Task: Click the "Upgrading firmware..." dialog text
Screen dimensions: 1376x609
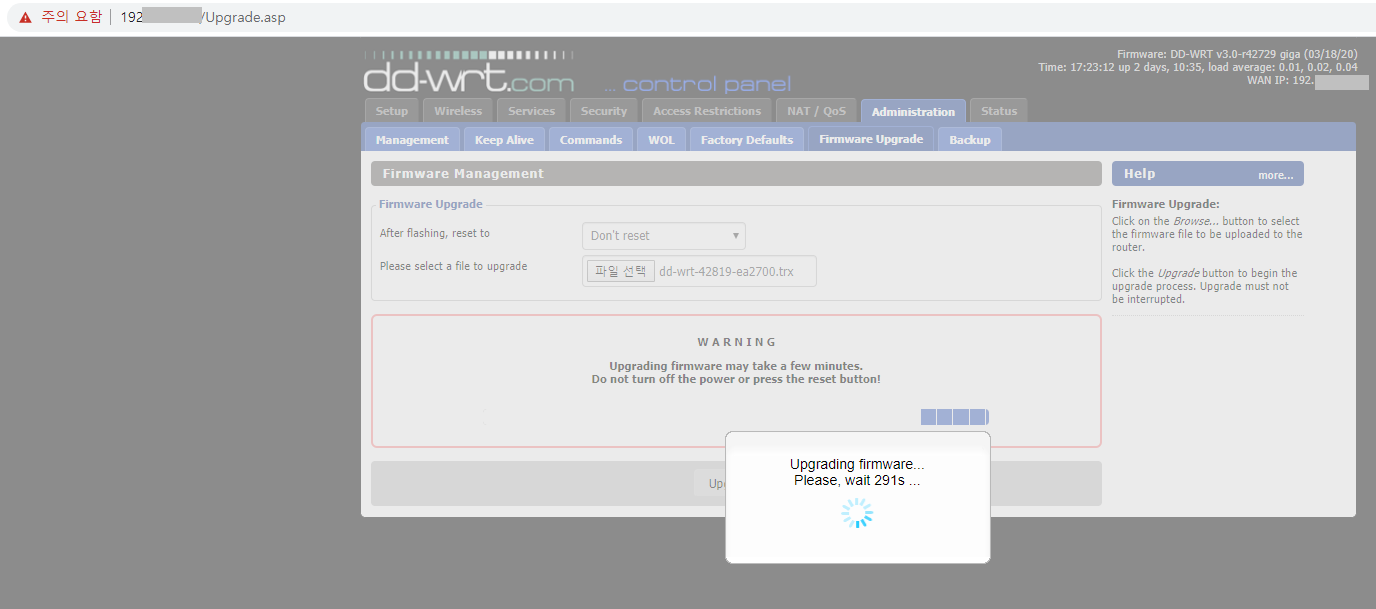Action: point(857,464)
